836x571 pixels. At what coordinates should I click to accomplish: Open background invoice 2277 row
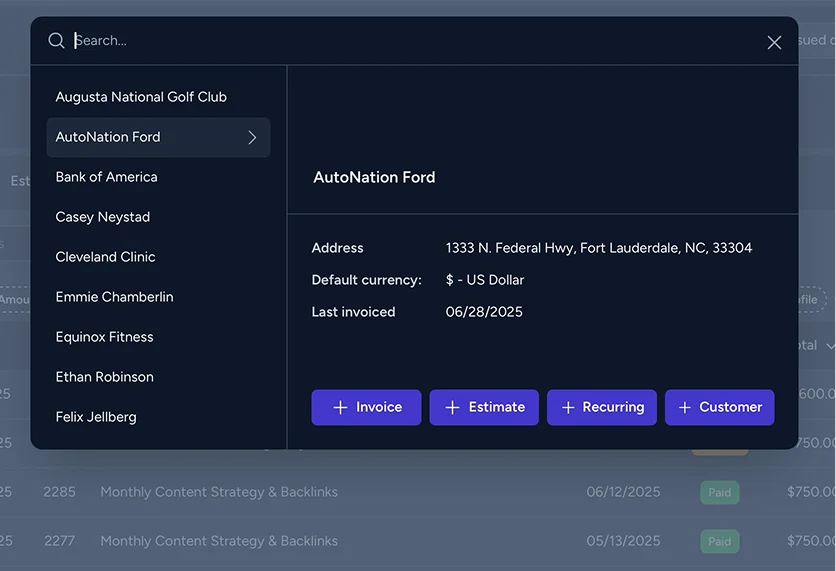pyautogui.click(x=418, y=541)
